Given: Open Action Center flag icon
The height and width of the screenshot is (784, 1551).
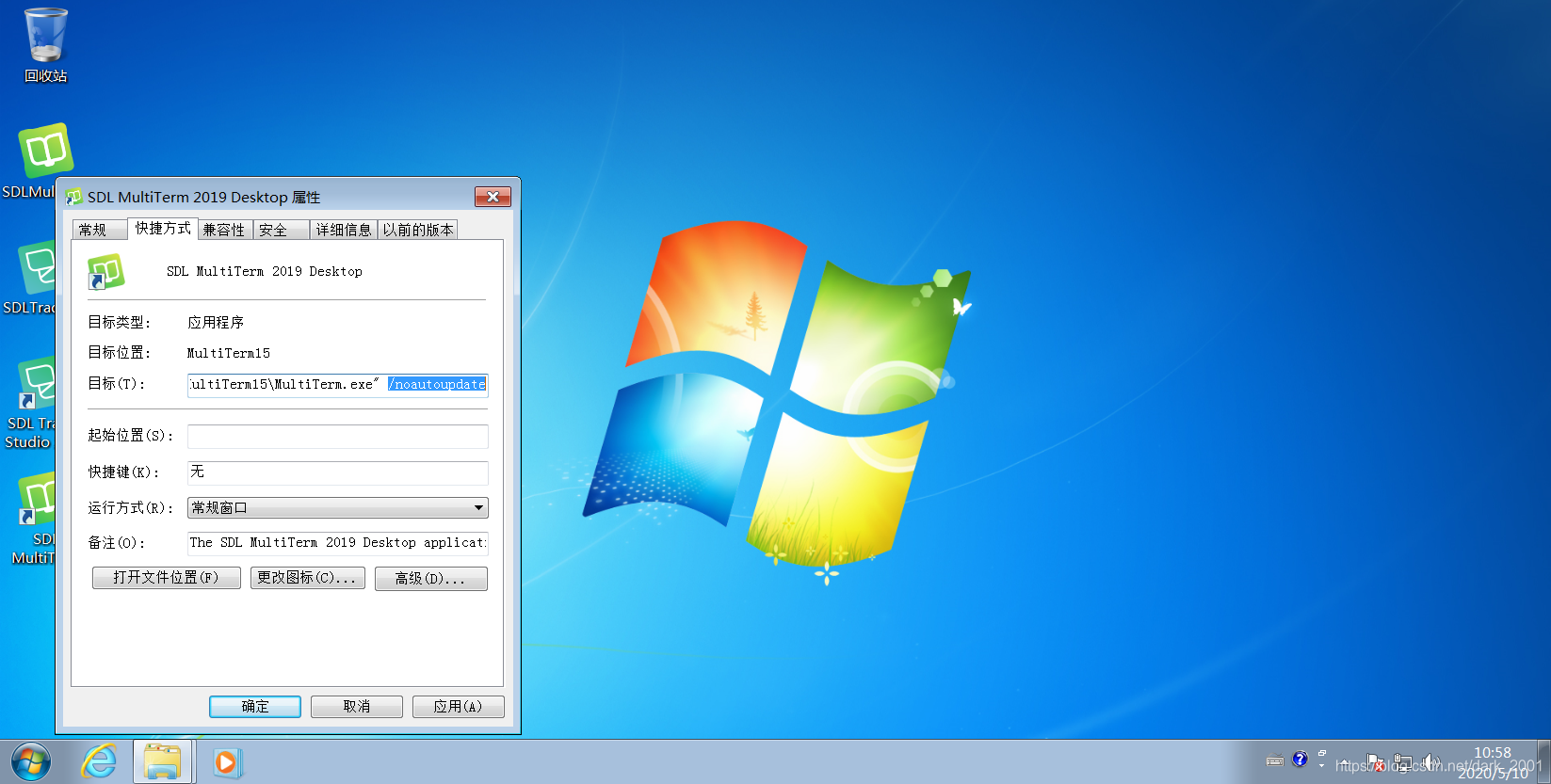Looking at the screenshot, I should pos(1376,762).
